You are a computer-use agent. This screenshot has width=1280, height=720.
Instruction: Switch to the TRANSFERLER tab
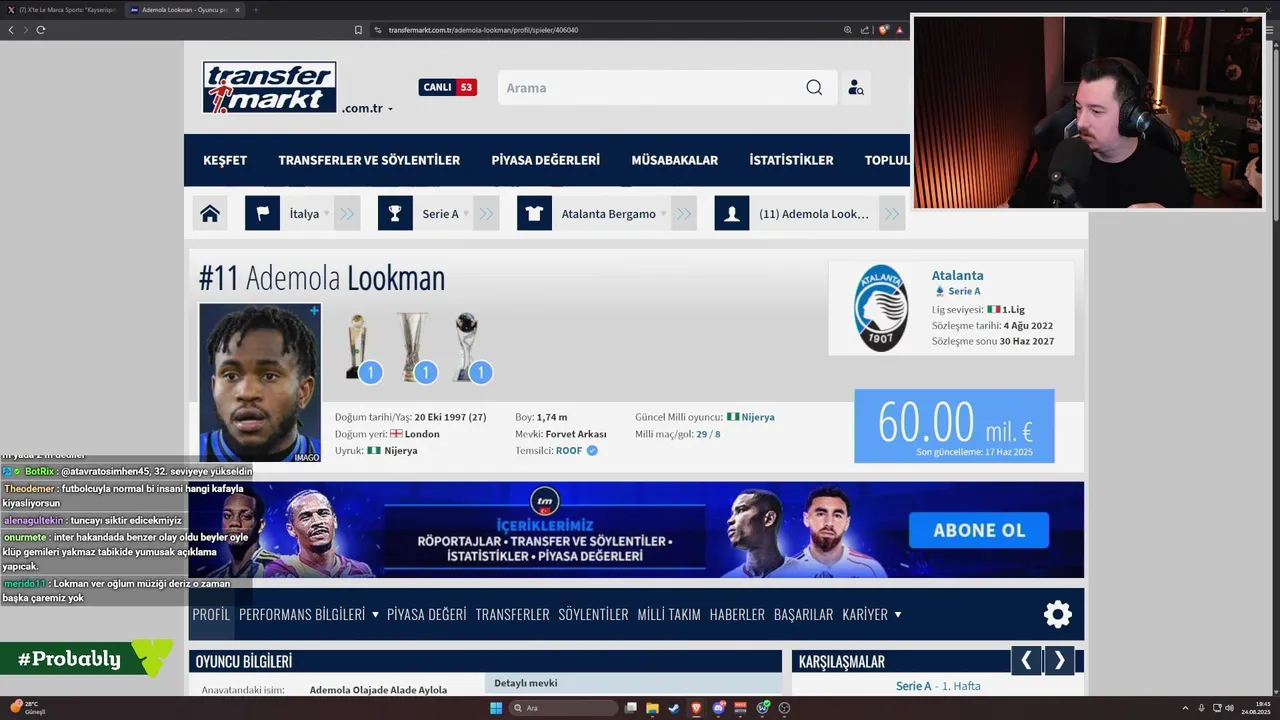click(x=512, y=614)
